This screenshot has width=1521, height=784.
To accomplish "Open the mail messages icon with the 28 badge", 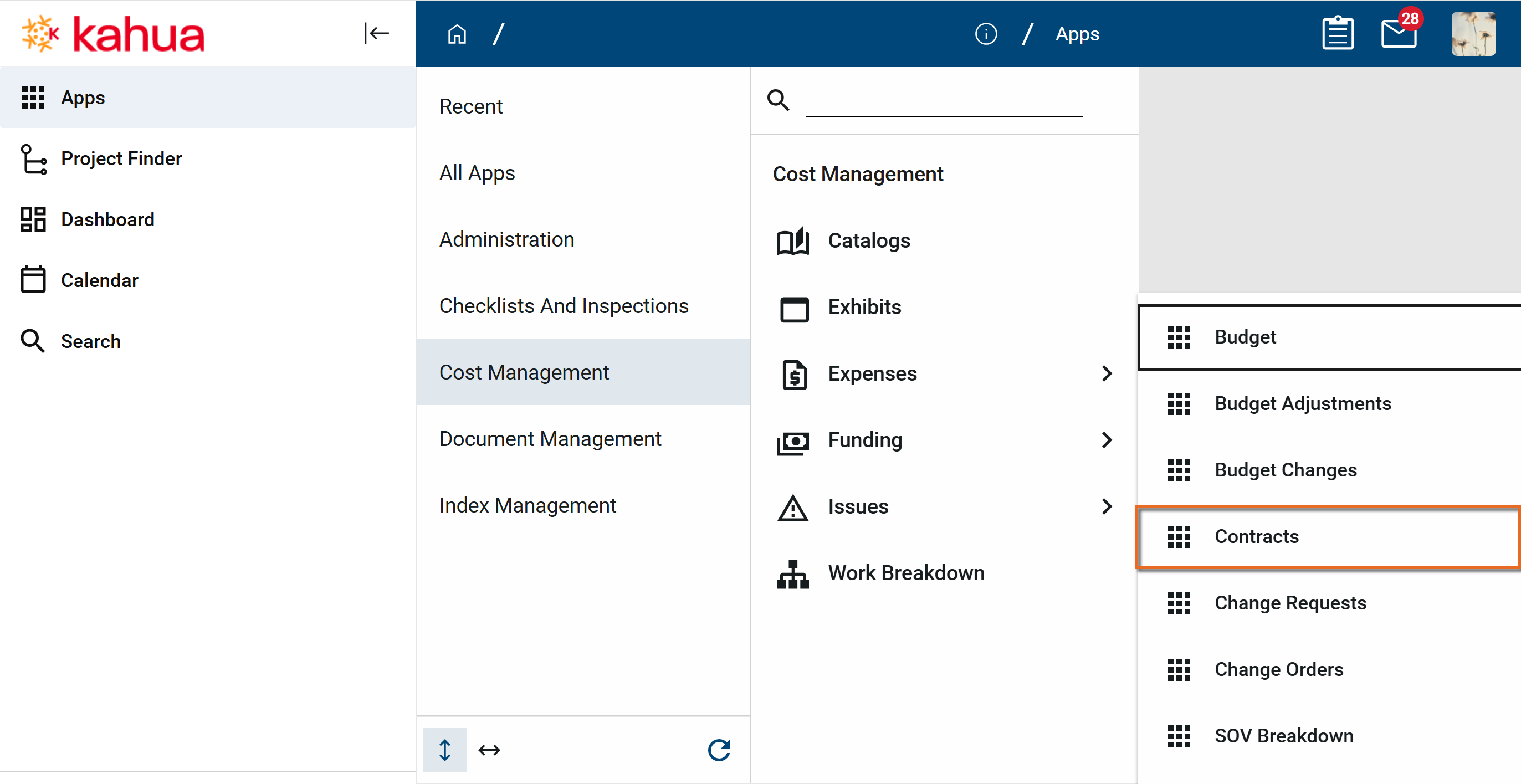I will pos(1398,34).
